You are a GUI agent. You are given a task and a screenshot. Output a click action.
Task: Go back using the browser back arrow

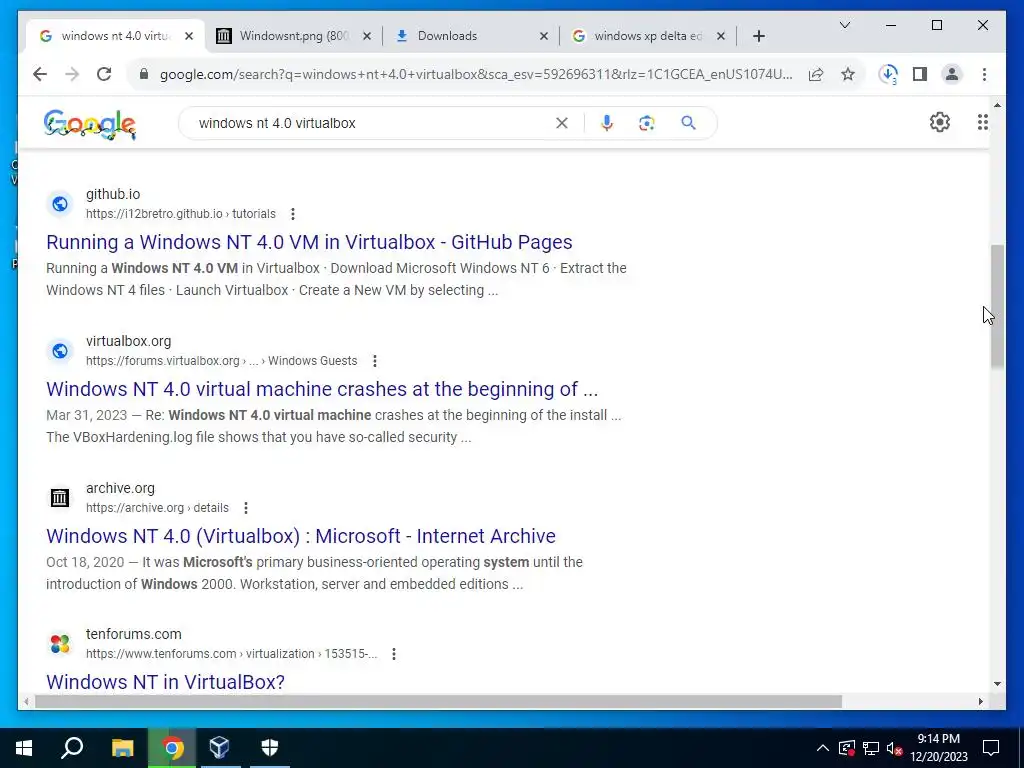[x=40, y=74]
